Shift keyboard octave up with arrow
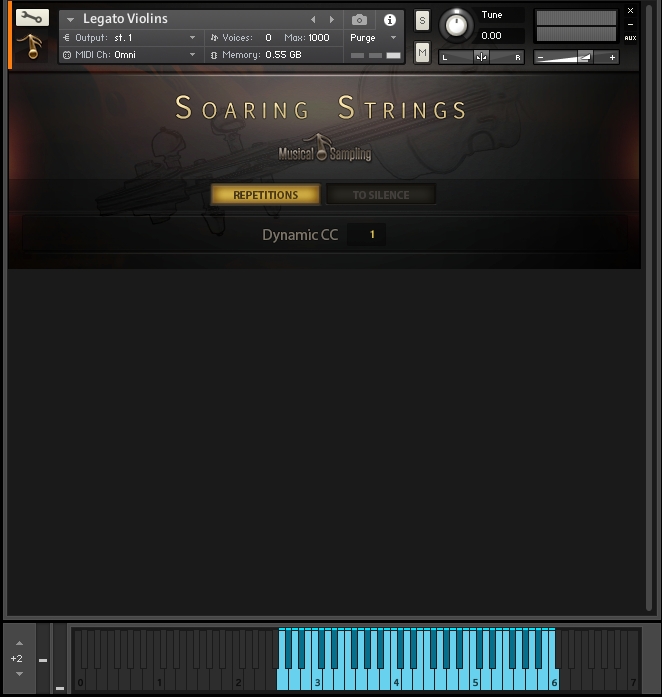This screenshot has height=697, width=662. click(19, 643)
